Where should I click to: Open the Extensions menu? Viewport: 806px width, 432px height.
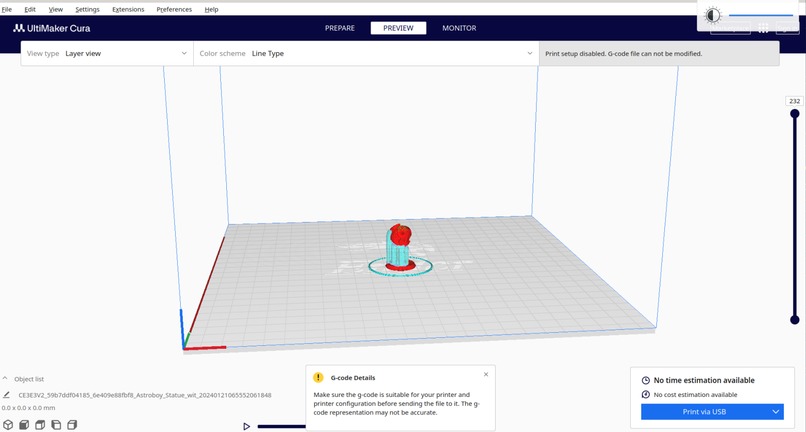click(128, 9)
